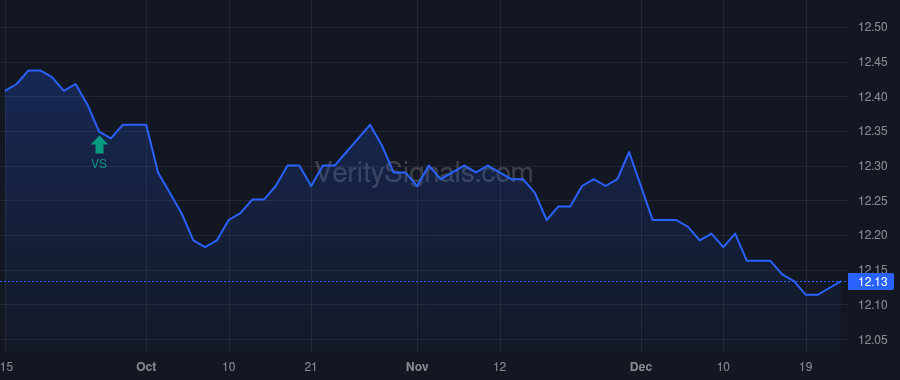This screenshot has height=380, width=900.
Task: Select the 12.40 price axis label
Action: pyautogui.click(x=872, y=97)
